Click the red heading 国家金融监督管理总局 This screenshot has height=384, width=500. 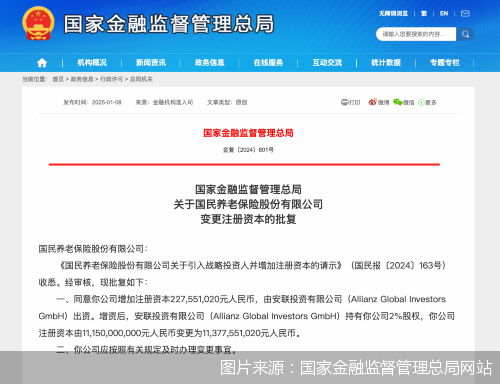point(248,133)
